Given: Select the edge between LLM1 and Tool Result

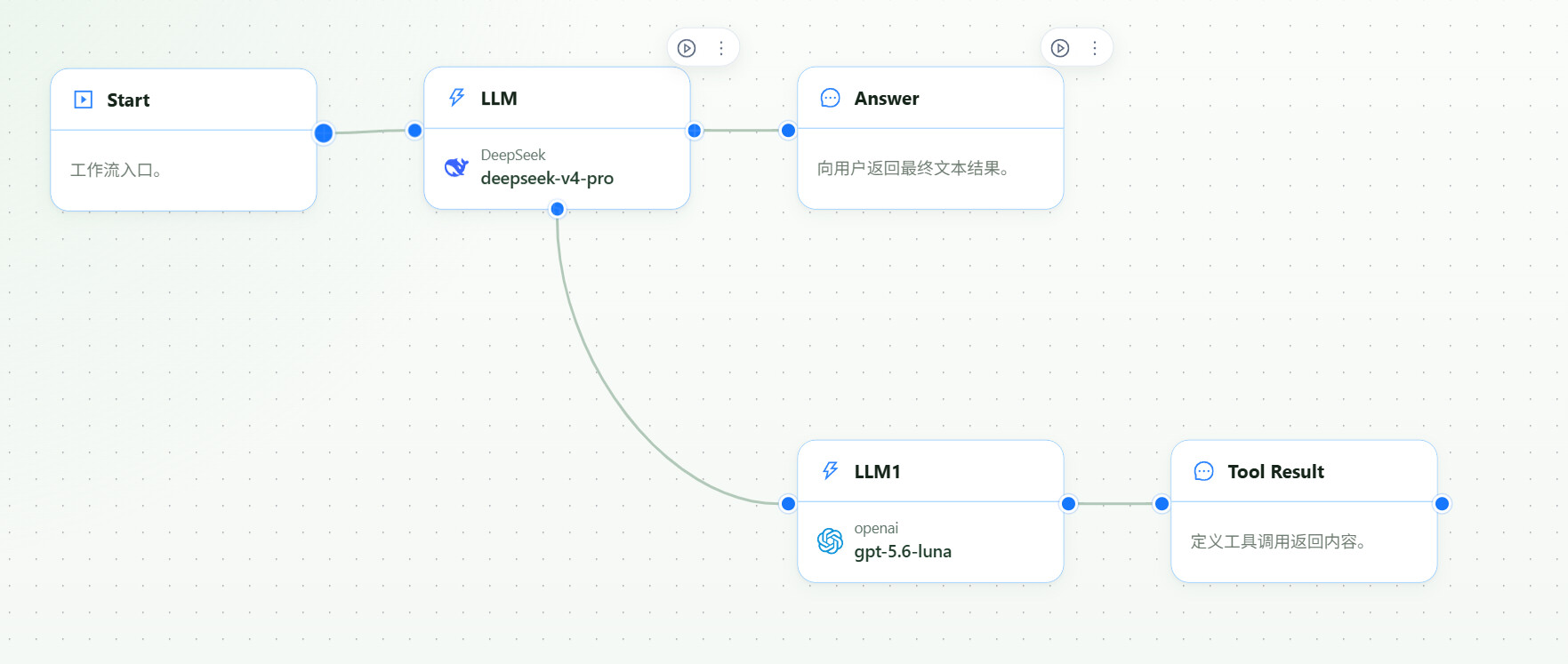Looking at the screenshot, I should coord(1115,504).
